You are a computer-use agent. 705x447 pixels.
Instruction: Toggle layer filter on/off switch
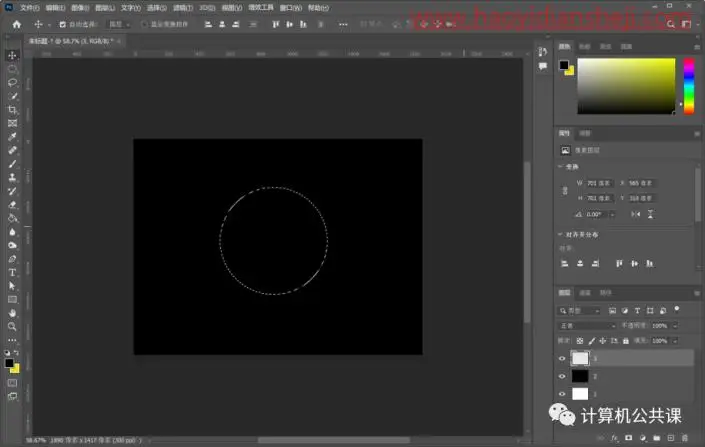click(x=677, y=309)
